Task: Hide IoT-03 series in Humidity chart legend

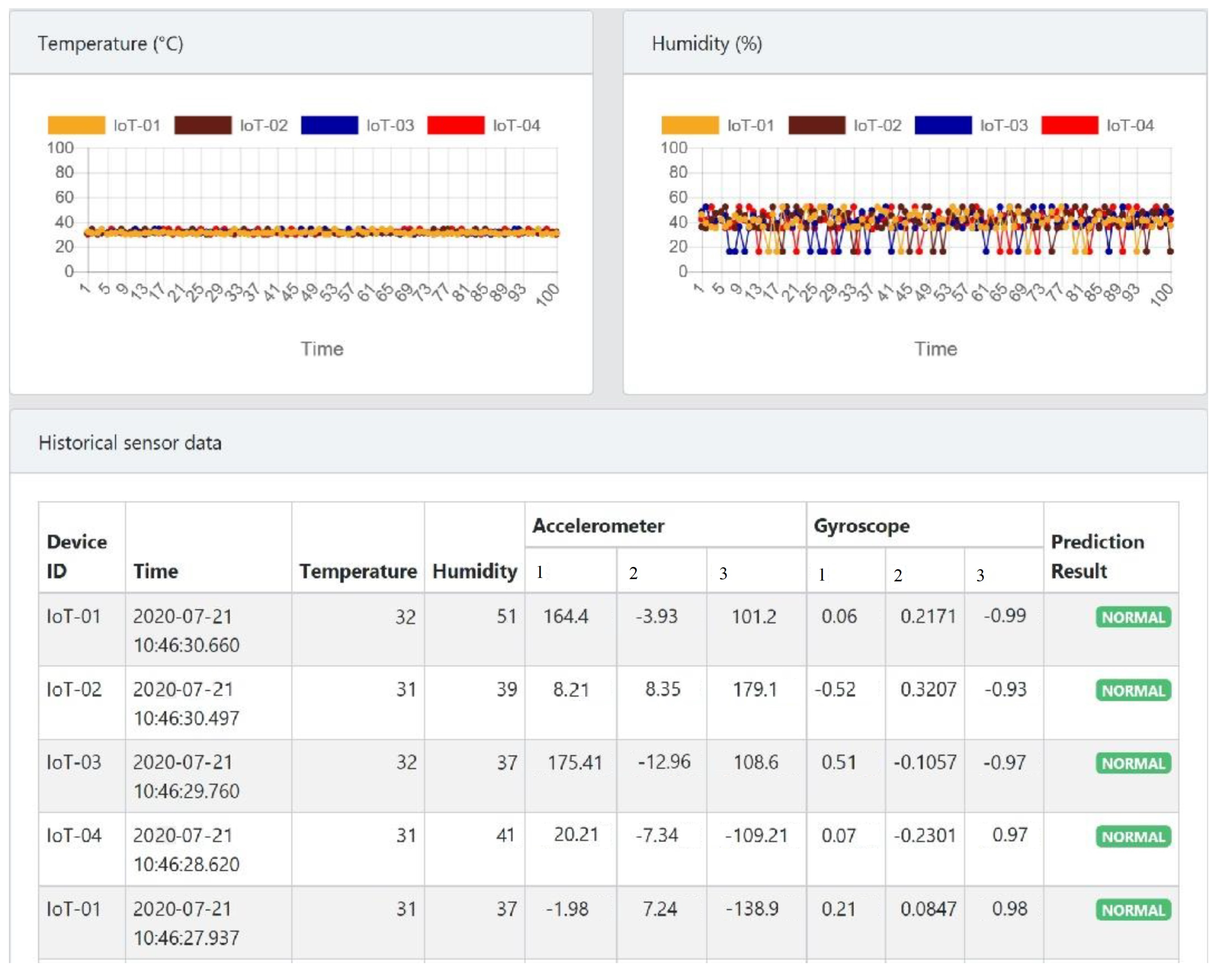Action: coord(943,125)
